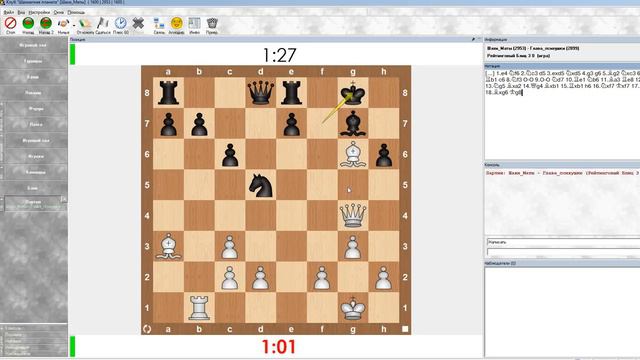Click the black rook on e8
Screen dimensions: 640x360
(291, 93)
